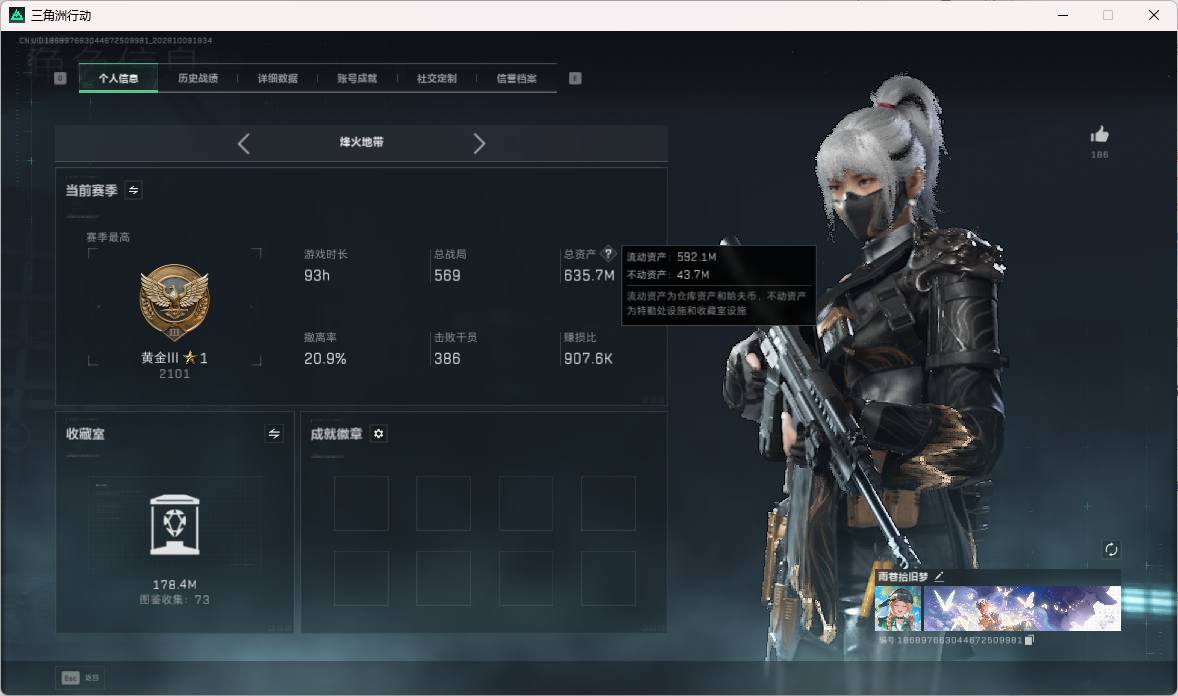Copy the player ID number with the copy icon
Viewport: 1178px width, 696px height.
1029,640
